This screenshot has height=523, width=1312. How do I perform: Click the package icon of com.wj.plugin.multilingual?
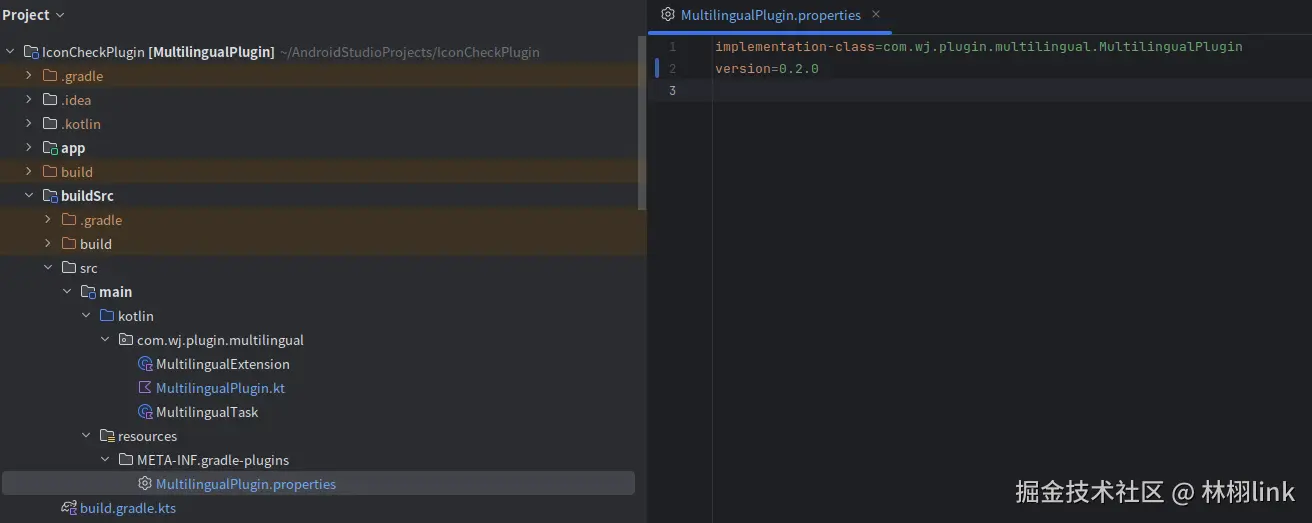point(126,340)
